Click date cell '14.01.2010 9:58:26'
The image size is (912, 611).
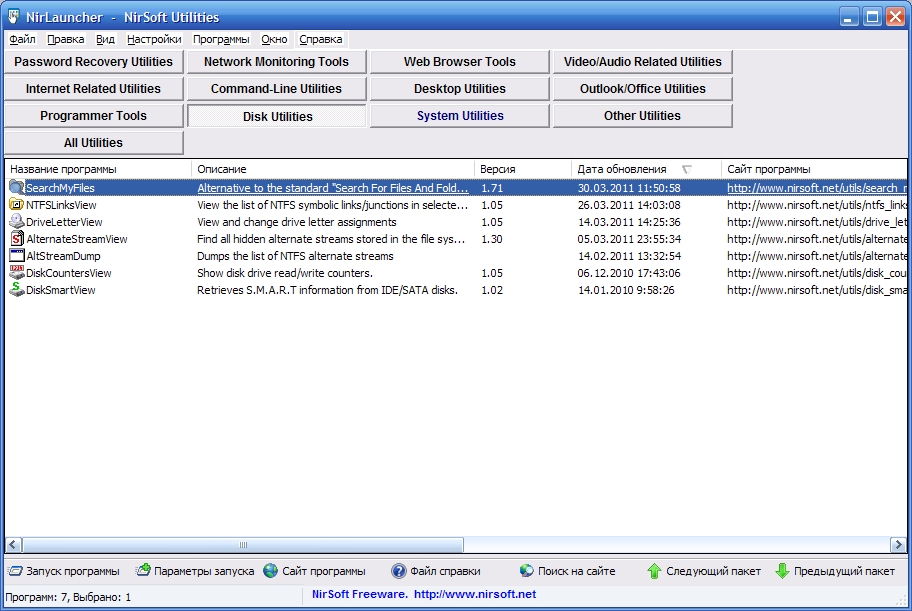click(626, 289)
